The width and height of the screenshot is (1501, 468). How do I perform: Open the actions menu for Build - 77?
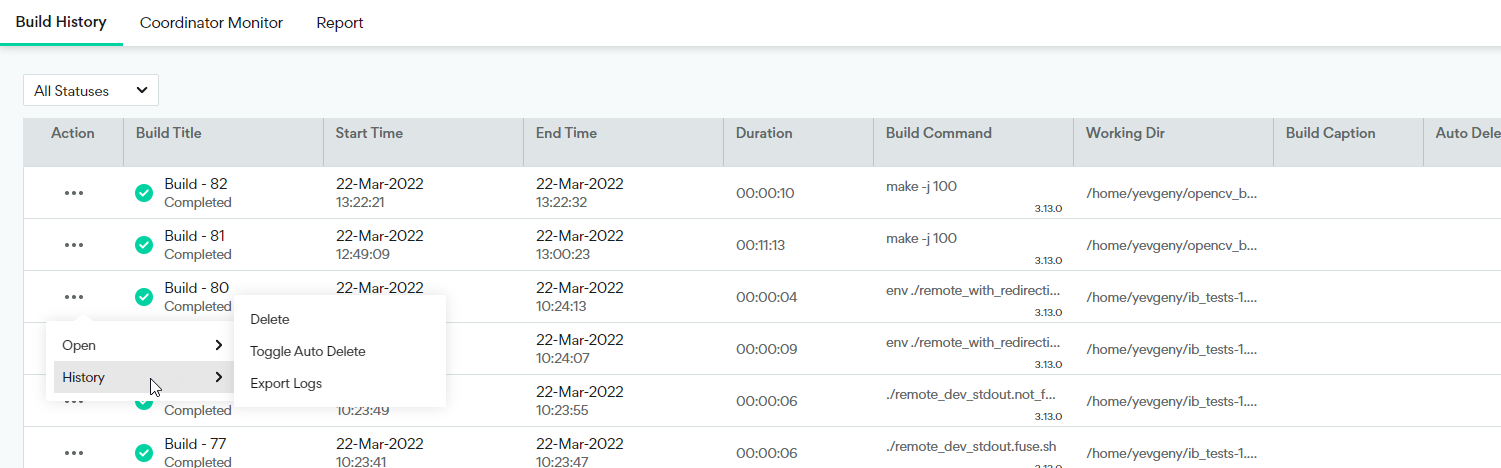[x=73, y=453]
